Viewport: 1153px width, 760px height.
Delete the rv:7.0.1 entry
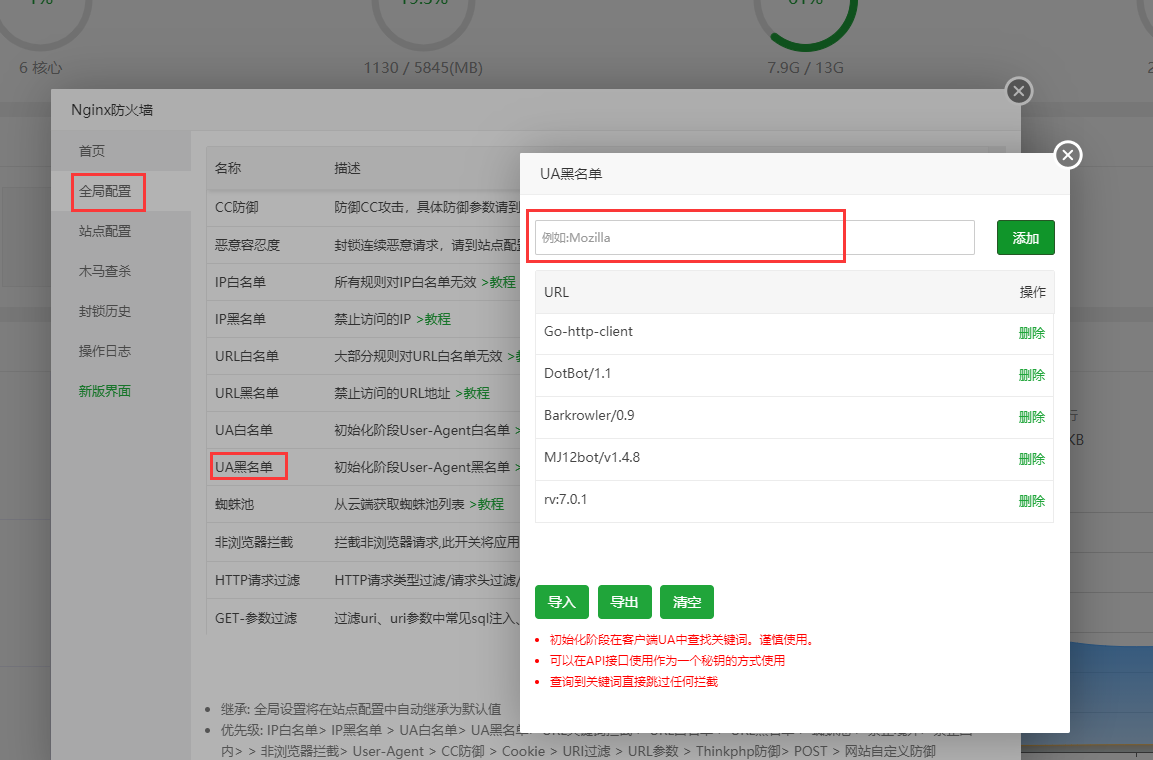tap(1032, 501)
